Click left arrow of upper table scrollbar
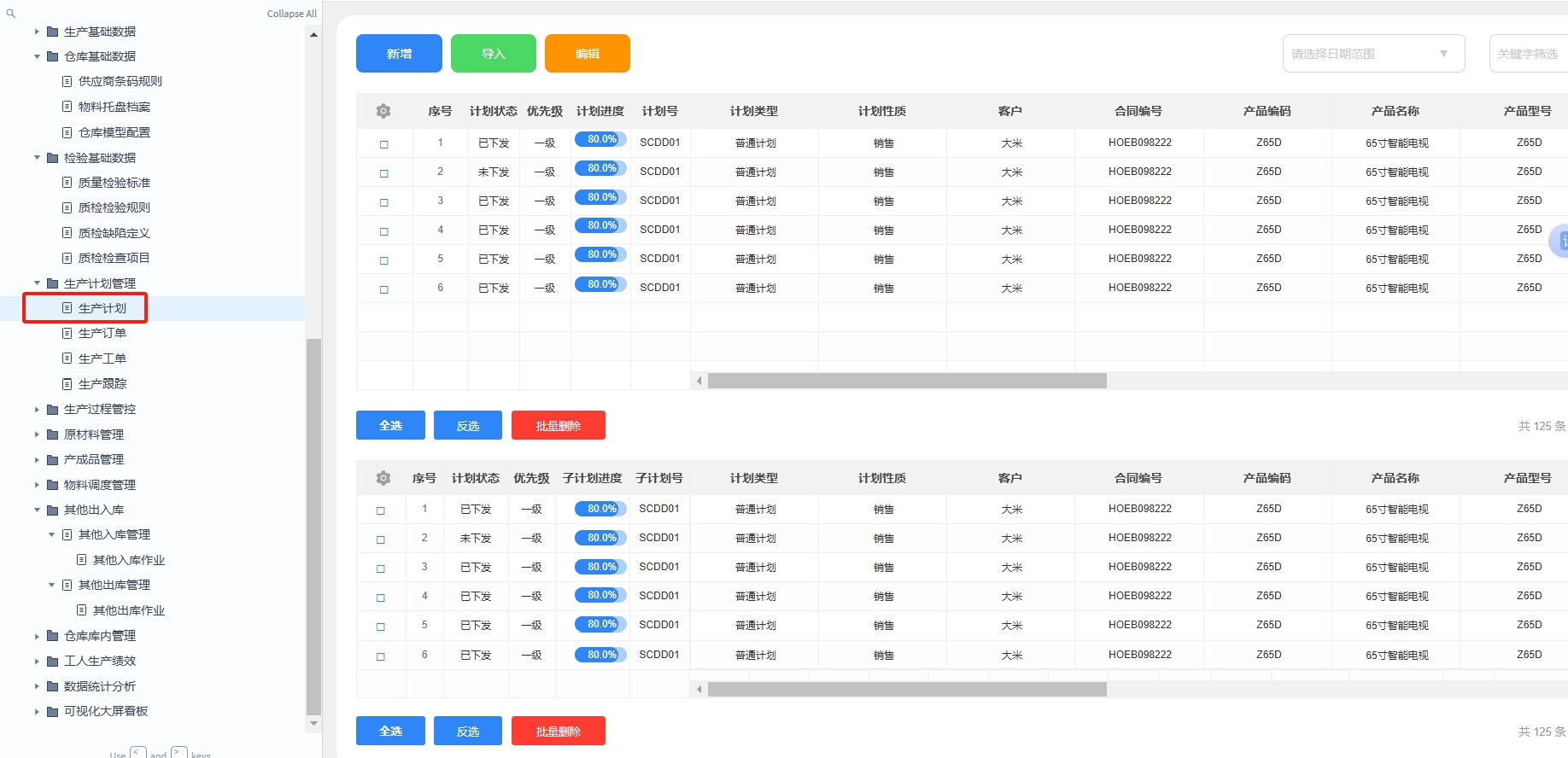1568x758 pixels. (699, 381)
